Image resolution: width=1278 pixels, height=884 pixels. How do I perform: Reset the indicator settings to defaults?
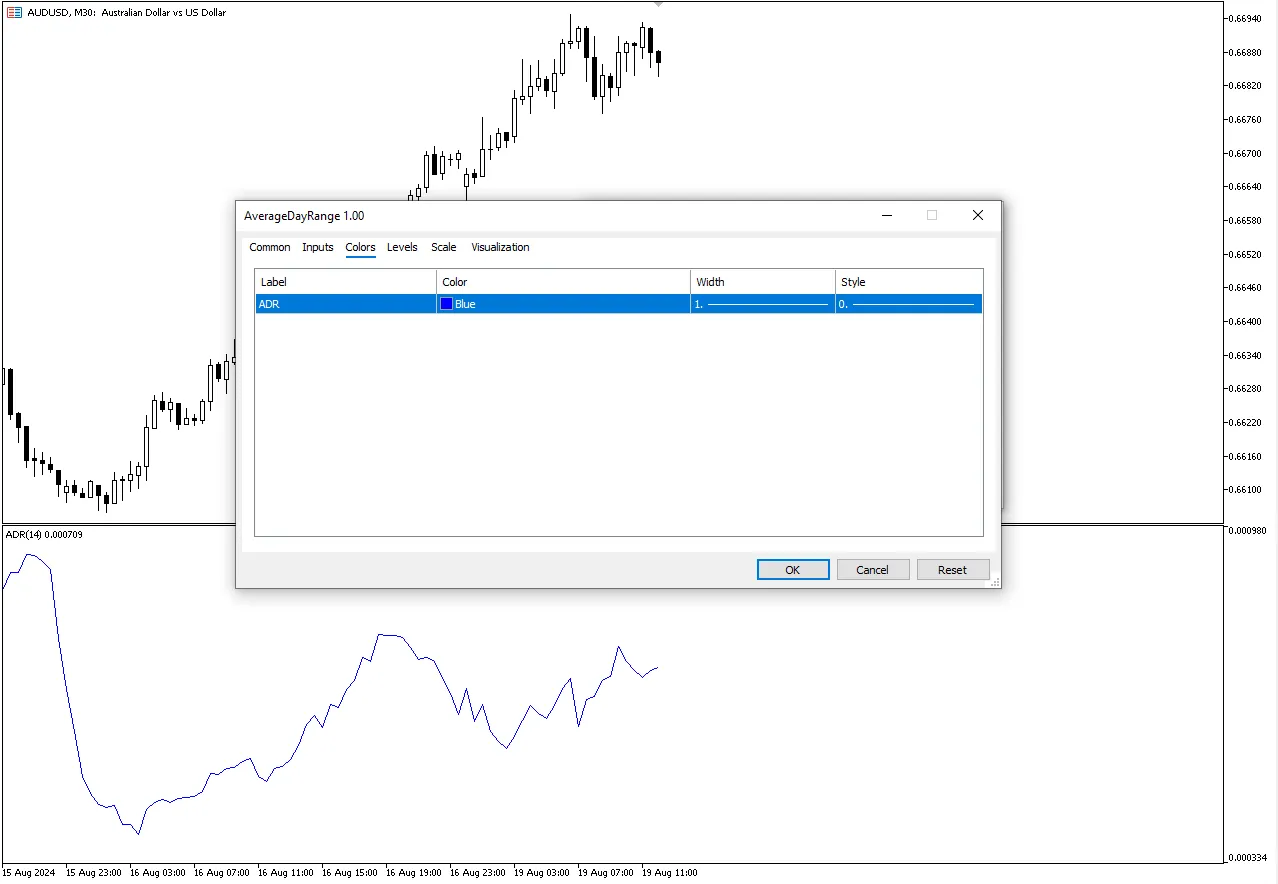[952, 570]
